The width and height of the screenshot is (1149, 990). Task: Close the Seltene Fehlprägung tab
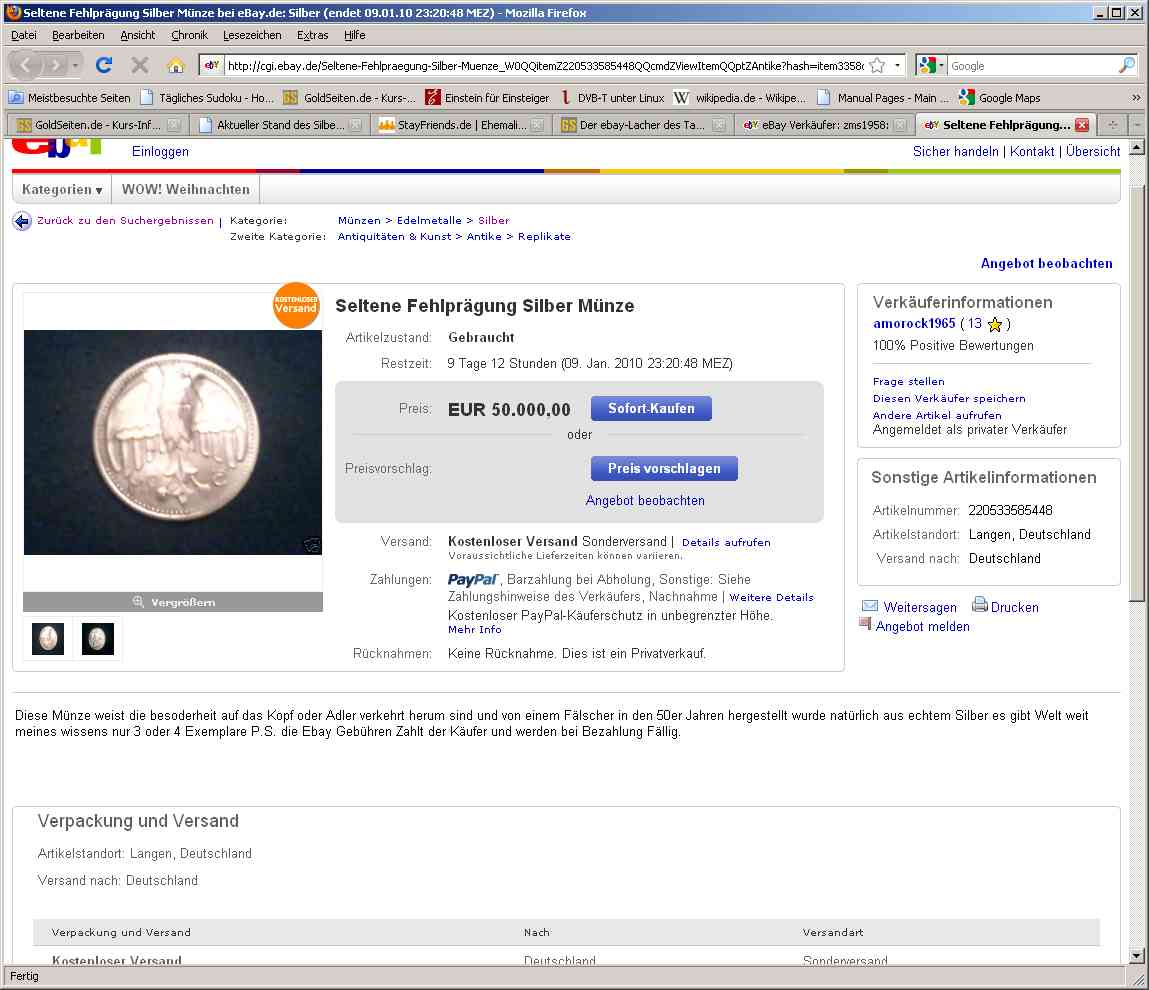point(1081,125)
